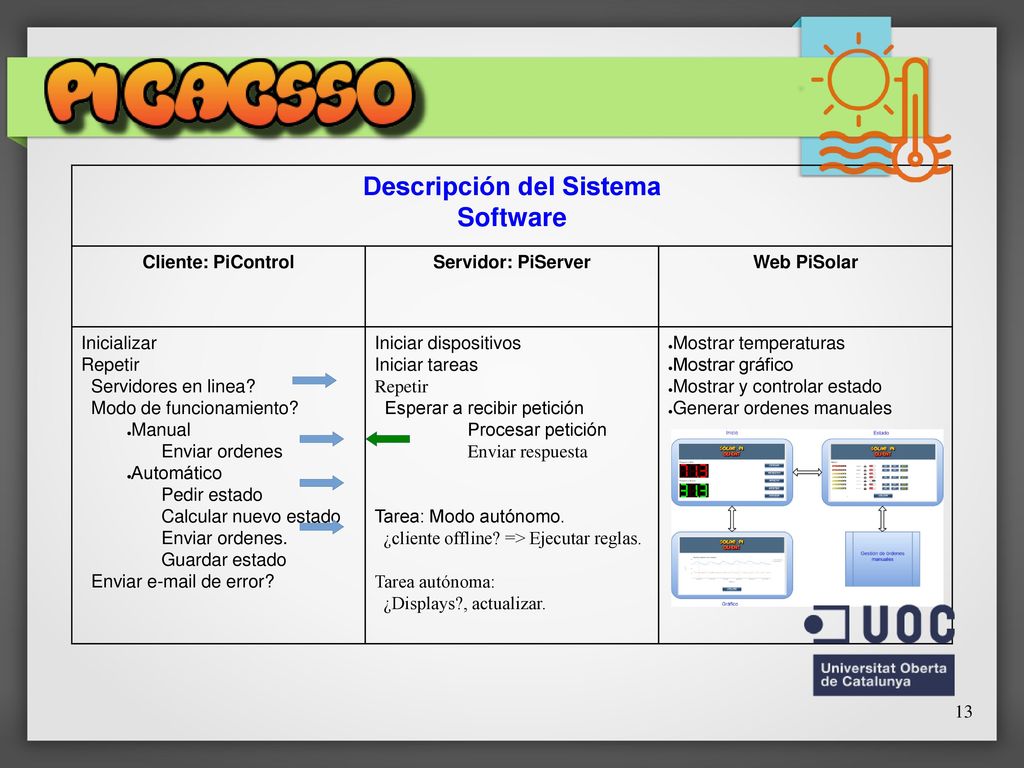The width and height of the screenshot is (1024, 768).
Task: Click the Universitat Oberta de Catalunya badge
Action: tap(884, 675)
